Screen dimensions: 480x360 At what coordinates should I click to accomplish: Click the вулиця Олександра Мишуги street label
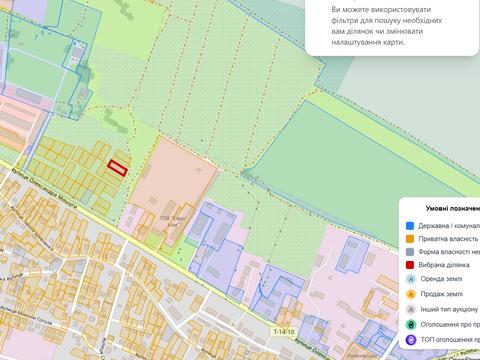(x=44, y=188)
